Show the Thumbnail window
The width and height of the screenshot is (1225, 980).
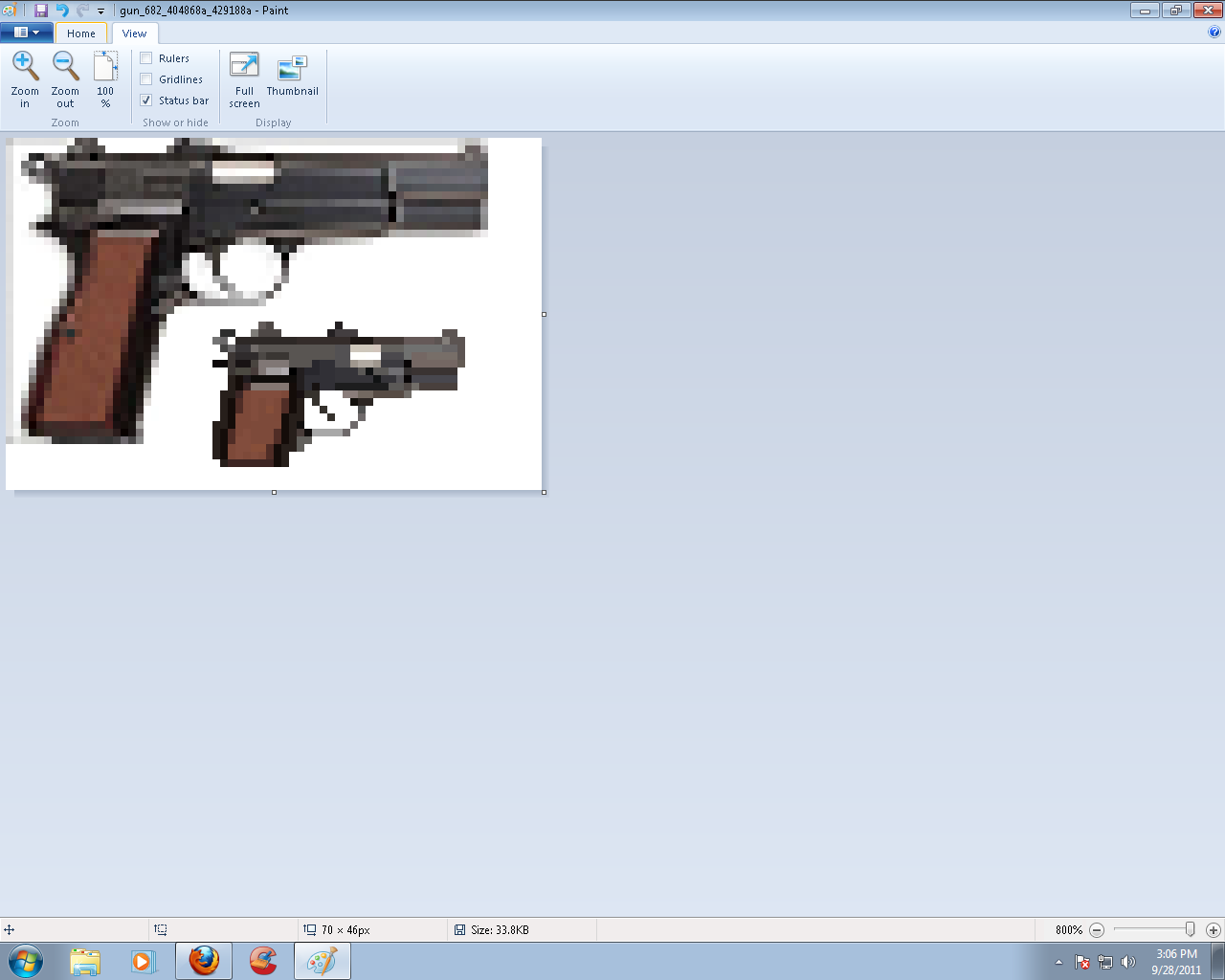[292, 77]
